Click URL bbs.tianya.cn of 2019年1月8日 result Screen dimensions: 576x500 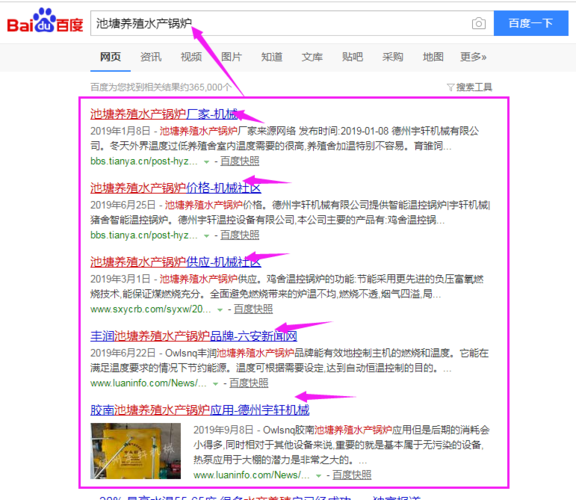pyautogui.click(x=144, y=161)
